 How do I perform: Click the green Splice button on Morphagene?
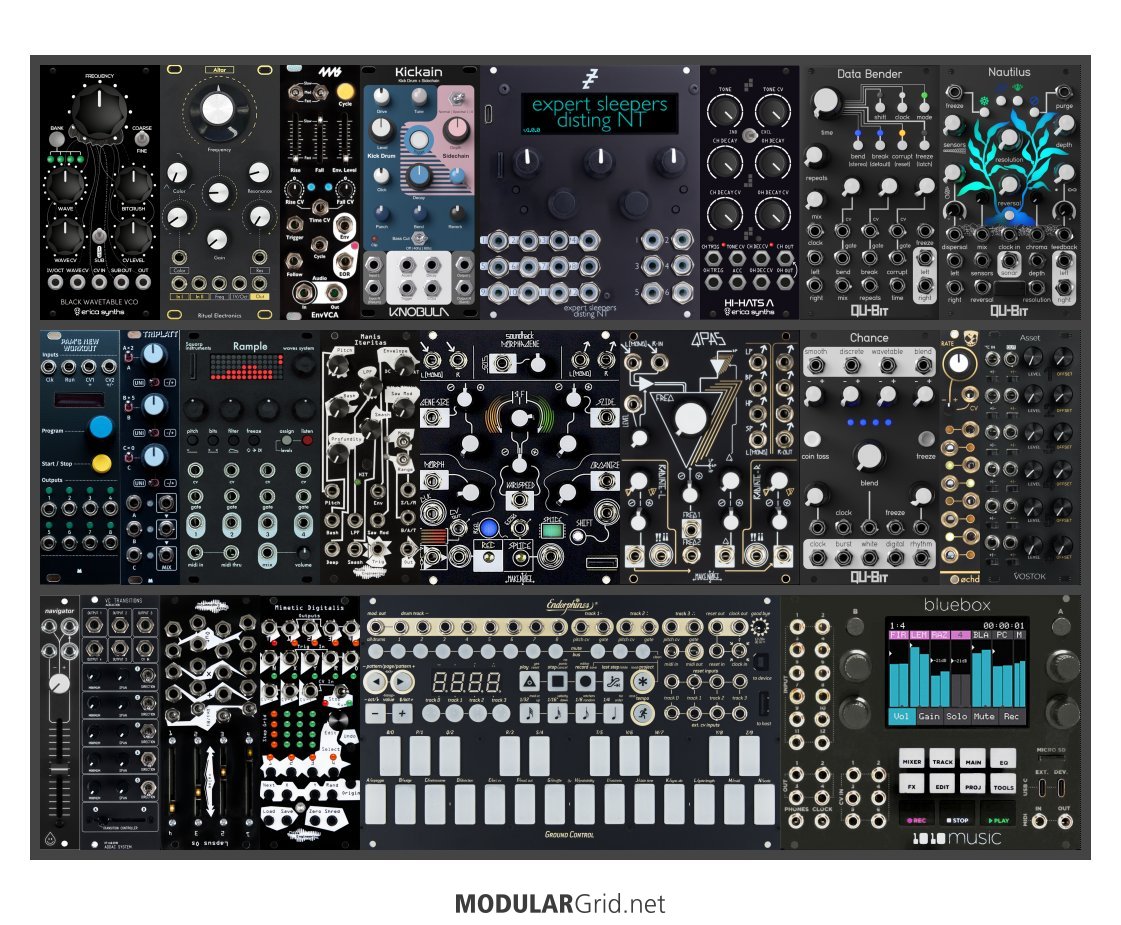coord(552,531)
